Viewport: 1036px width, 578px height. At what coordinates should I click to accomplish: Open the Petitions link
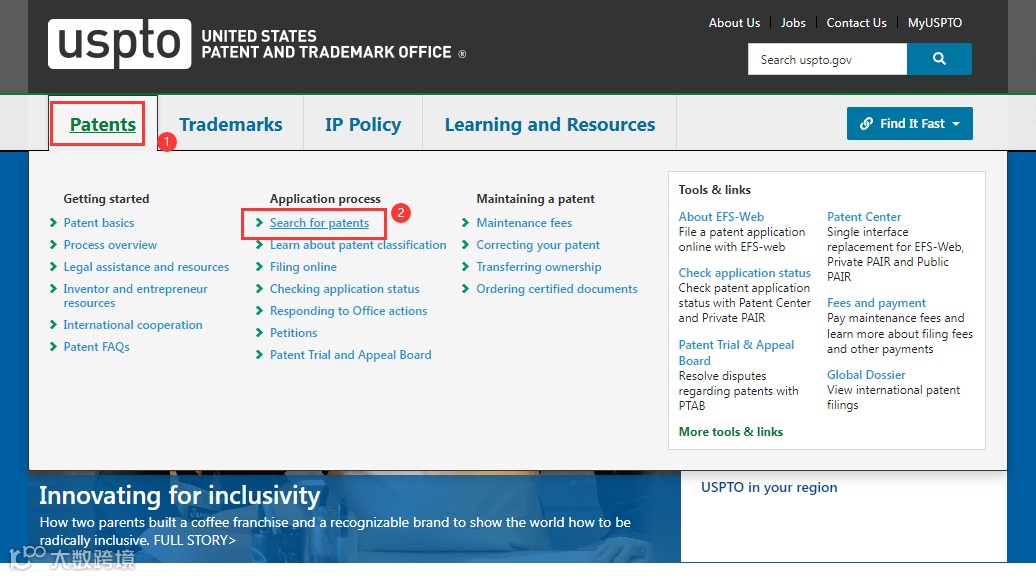point(293,333)
